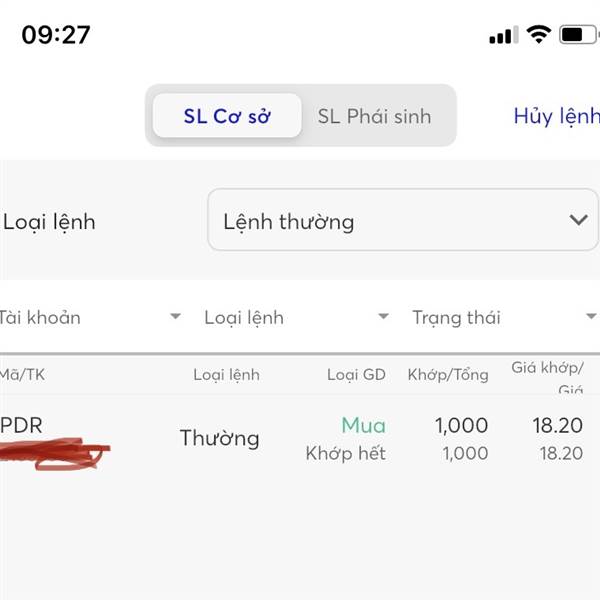Expand the Loại lệnh filter below

tap(297, 317)
